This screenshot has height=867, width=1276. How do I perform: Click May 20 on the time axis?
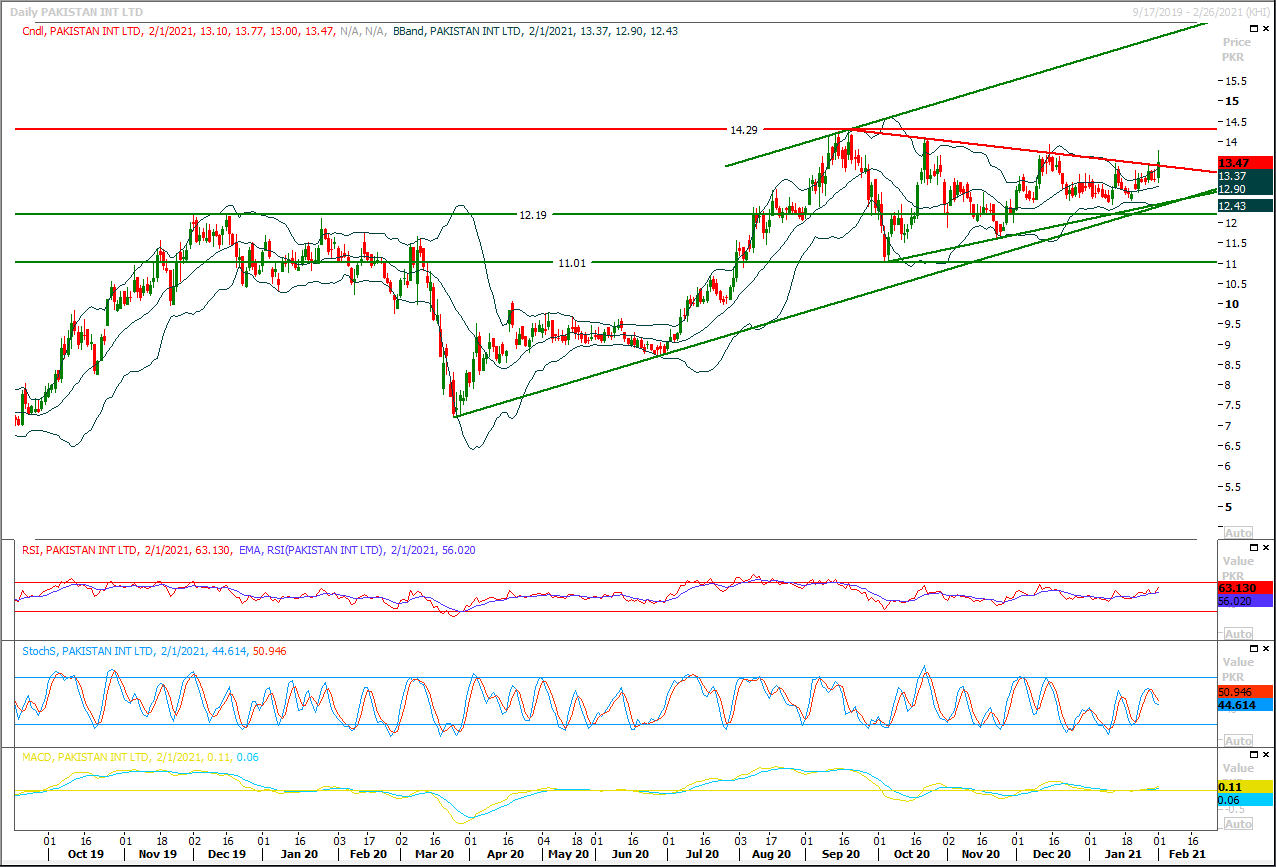pyautogui.click(x=567, y=855)
